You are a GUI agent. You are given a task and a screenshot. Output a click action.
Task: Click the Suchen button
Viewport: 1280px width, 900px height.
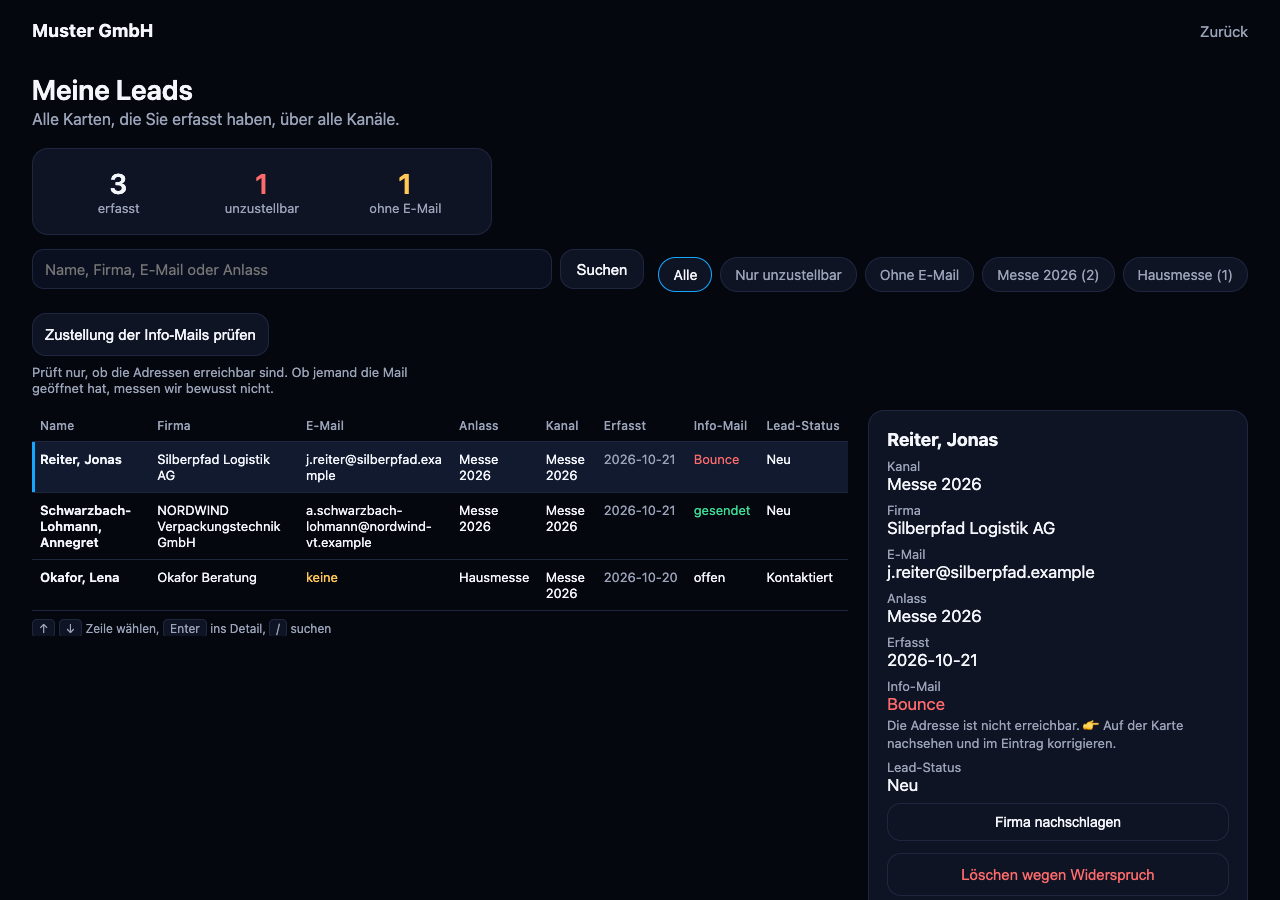pos(602,269)
